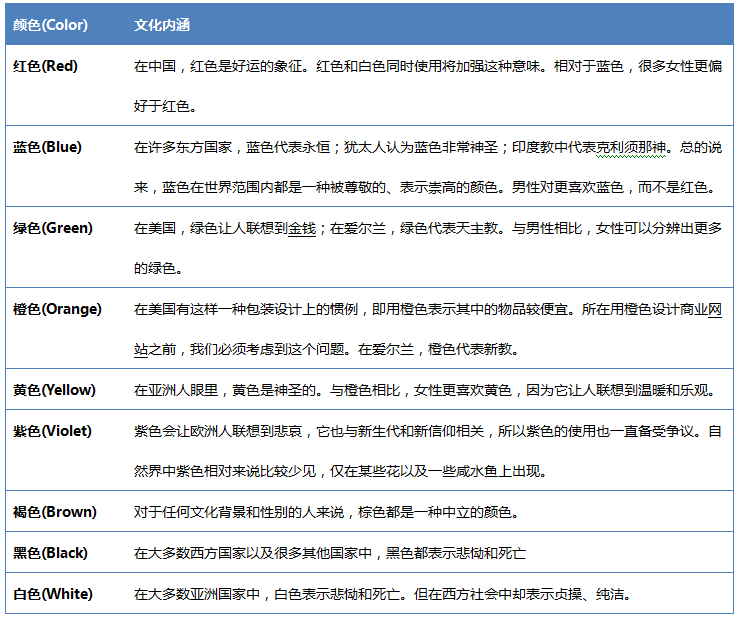Click the text '在美国有这样一种包装设计上的惯例'

click(246, 309)
